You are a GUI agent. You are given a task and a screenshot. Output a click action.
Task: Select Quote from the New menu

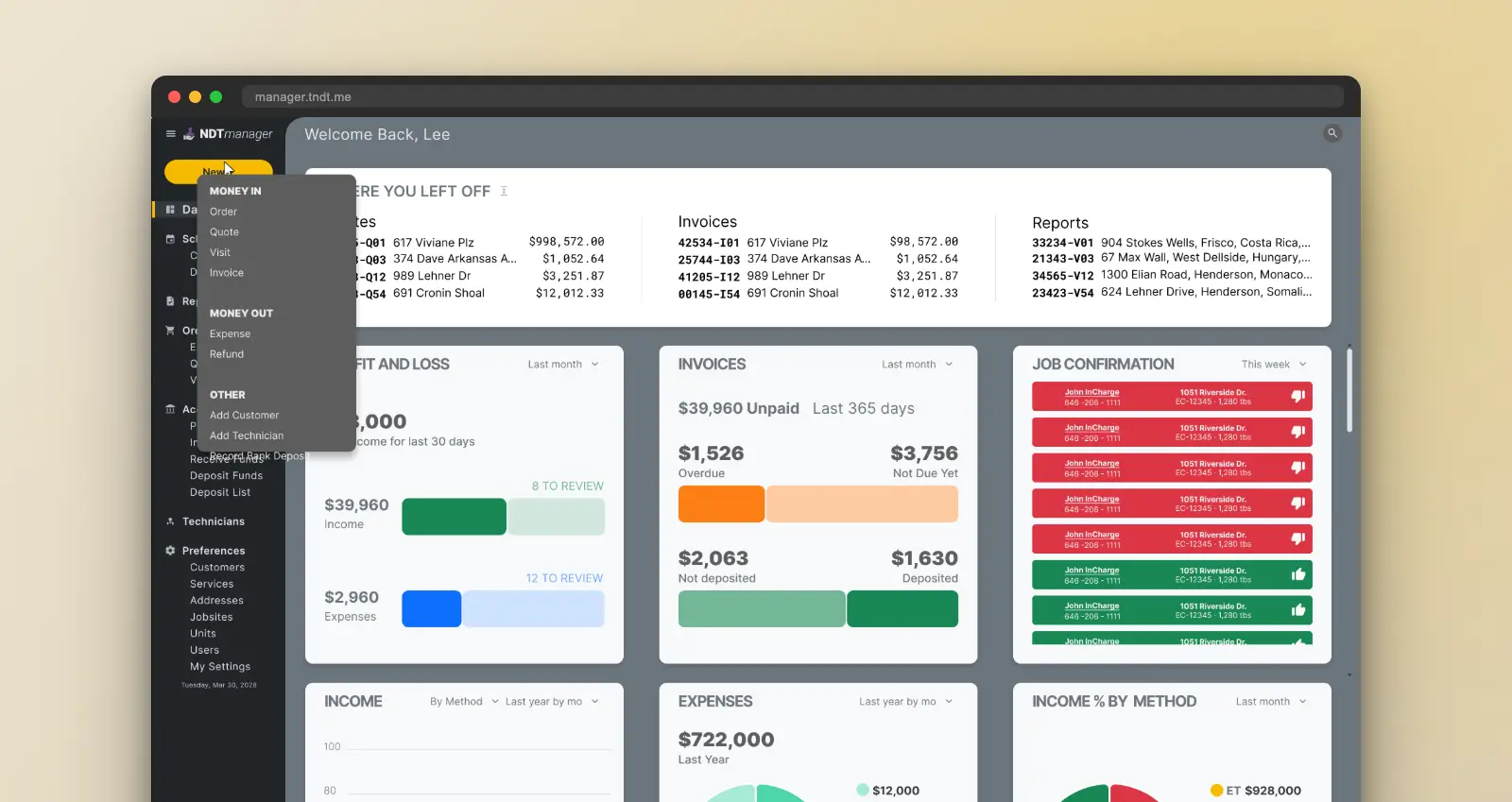224,232
